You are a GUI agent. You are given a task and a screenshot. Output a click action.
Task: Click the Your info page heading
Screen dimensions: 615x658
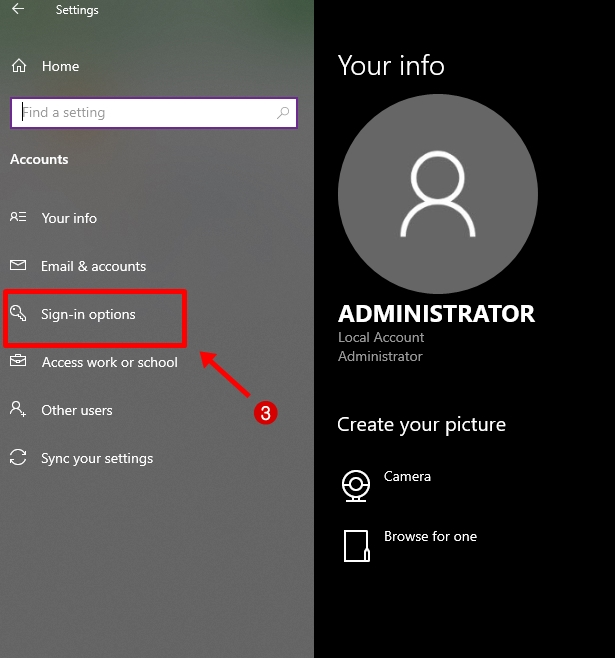391,65
